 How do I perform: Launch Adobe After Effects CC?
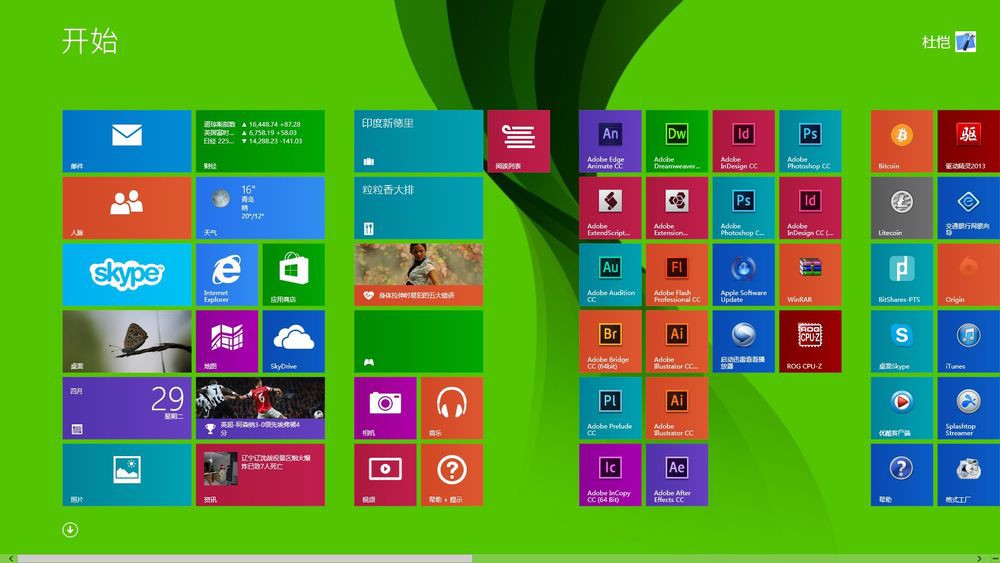[677, 474]
